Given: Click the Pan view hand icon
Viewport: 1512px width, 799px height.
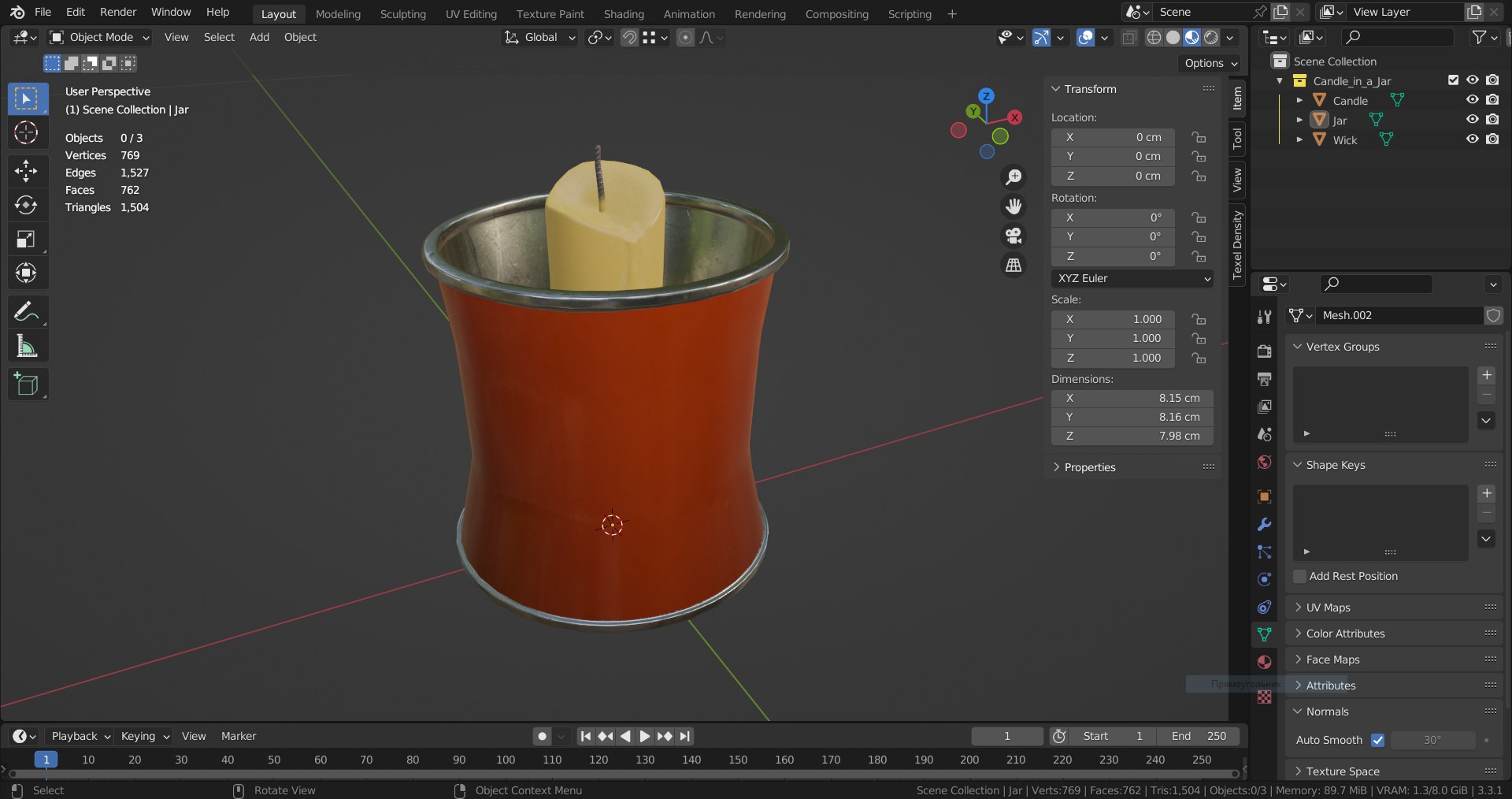Looking at the screenshot, I should click(x=1014, y=206).
